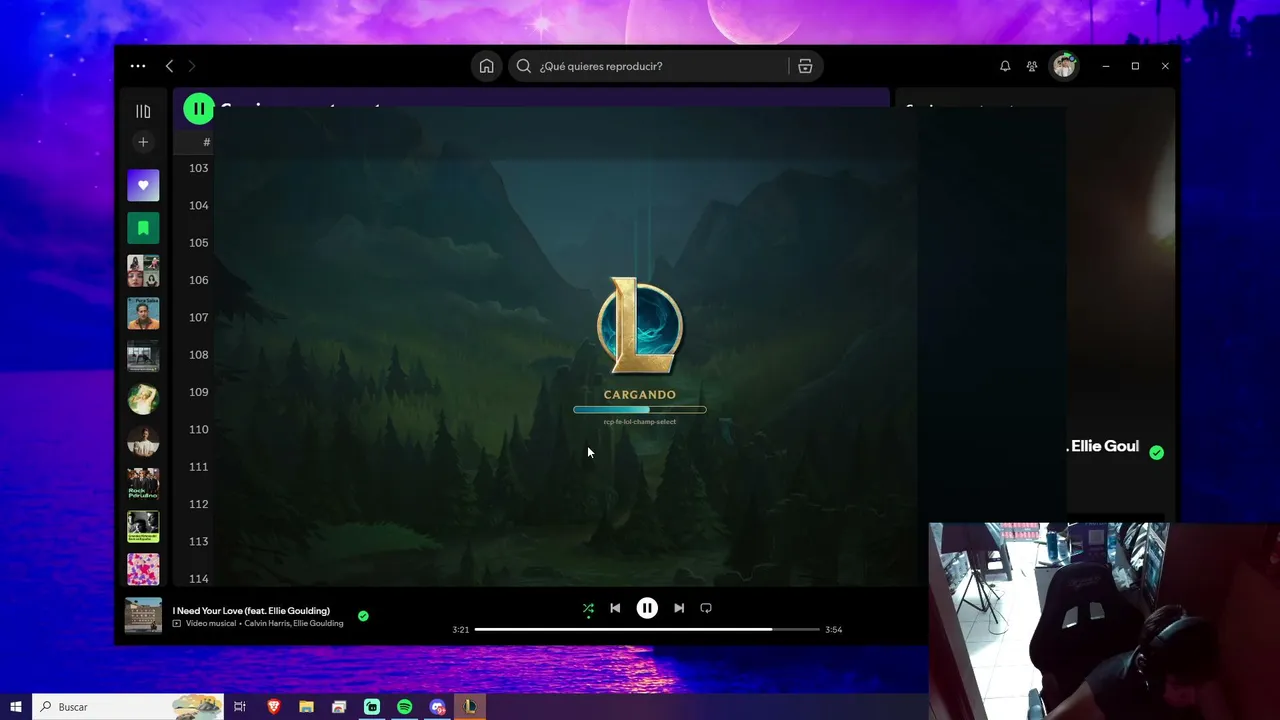Launch Brave browser from the taskbar
The width and height of the screenshot is (1280, 720).
pyautogui.click(x=273, y=707)
